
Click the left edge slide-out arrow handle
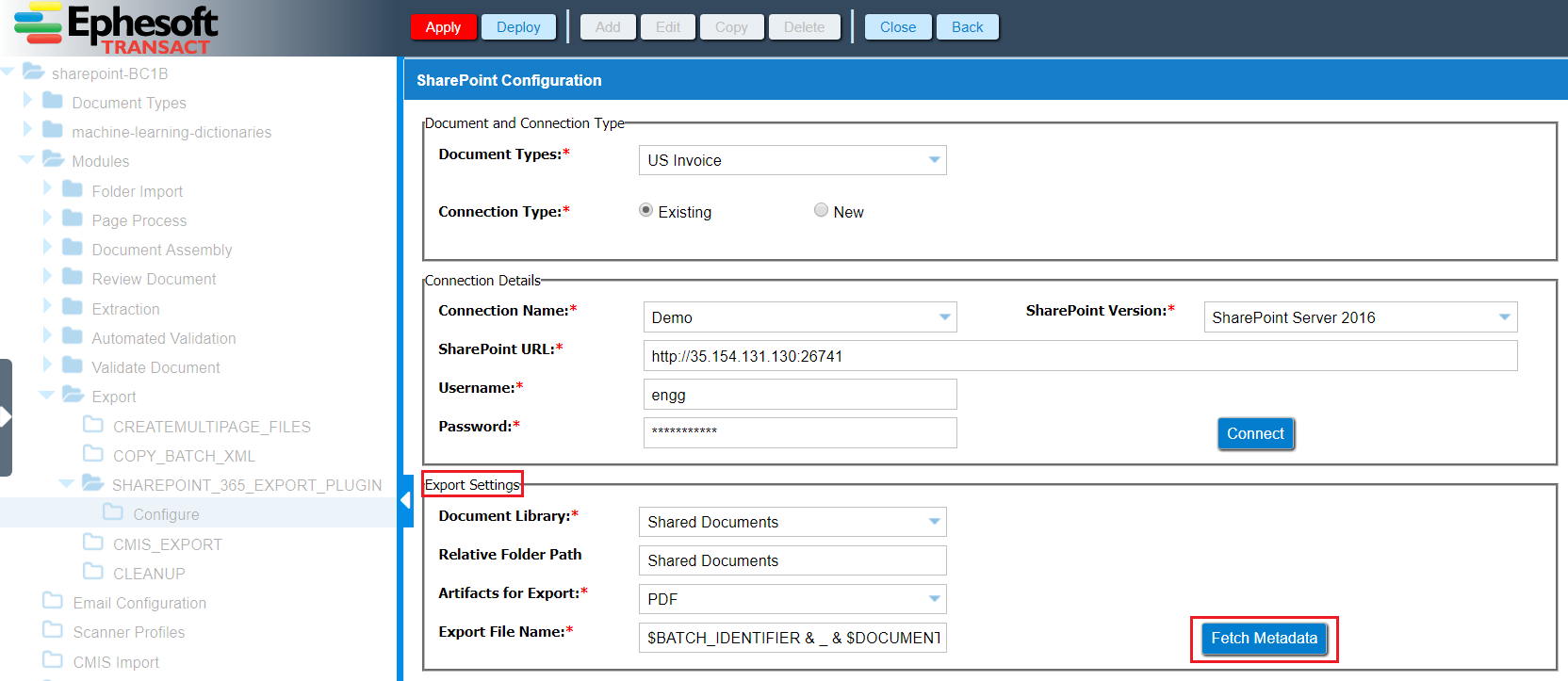click(x=6, y=416)
